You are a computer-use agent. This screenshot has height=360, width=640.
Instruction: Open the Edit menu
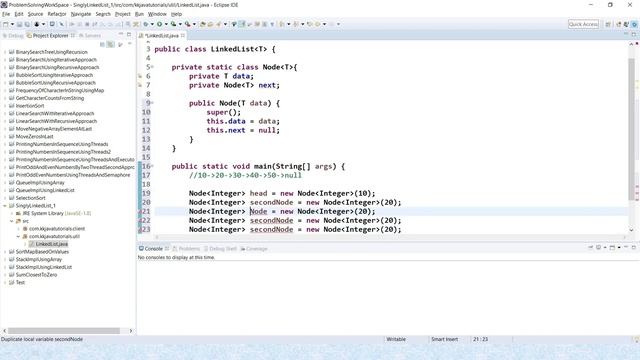tap(19, 14)
